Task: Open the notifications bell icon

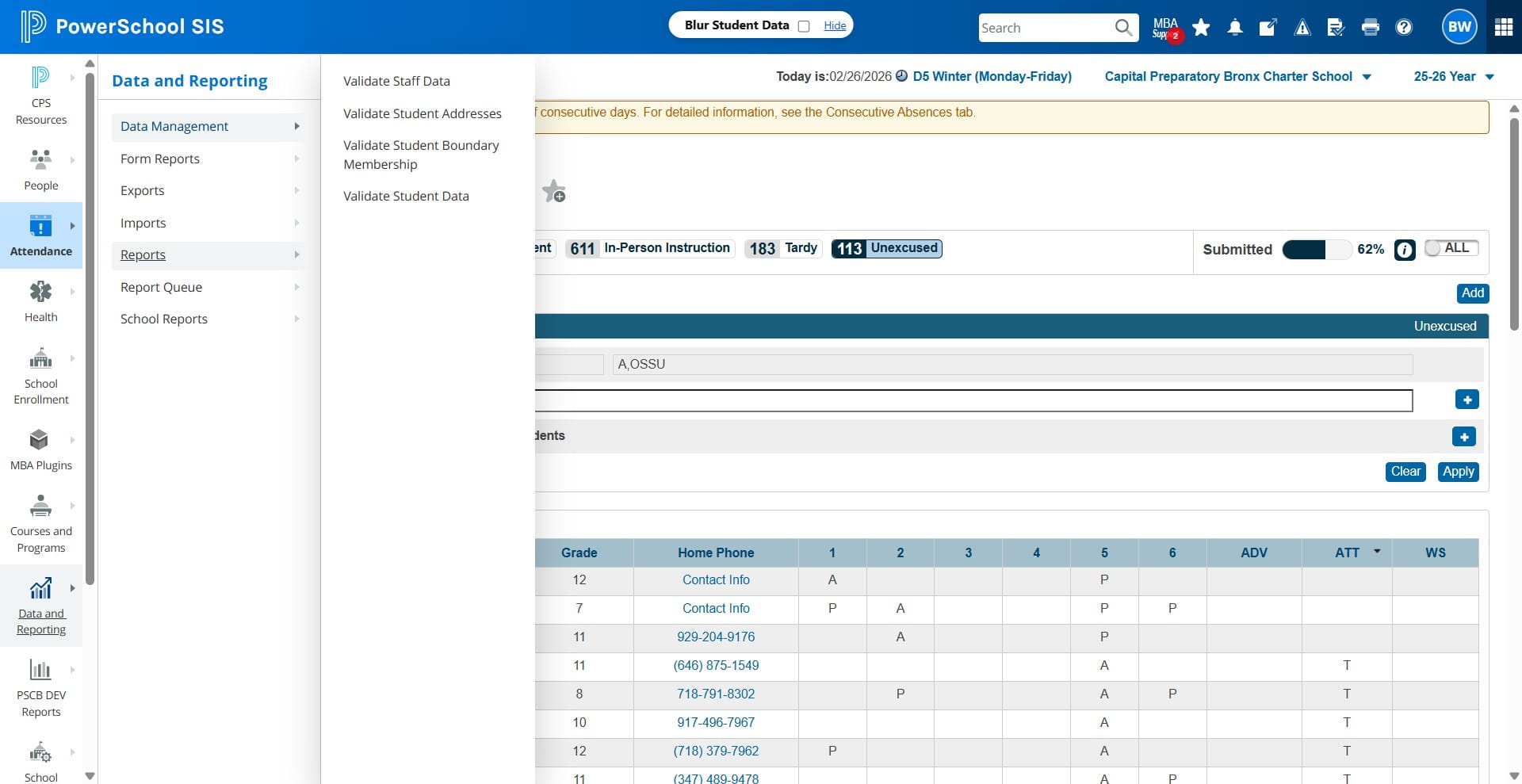Action: pyautogui.click(x=1235, y=28)
